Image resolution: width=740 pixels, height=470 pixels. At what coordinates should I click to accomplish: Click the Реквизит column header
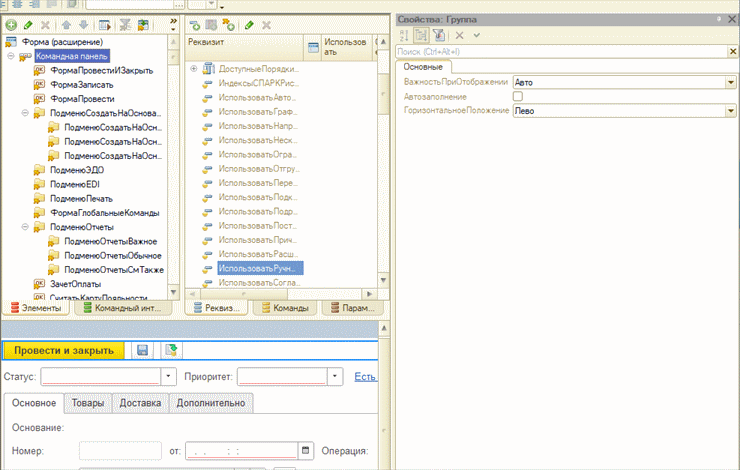245,47
